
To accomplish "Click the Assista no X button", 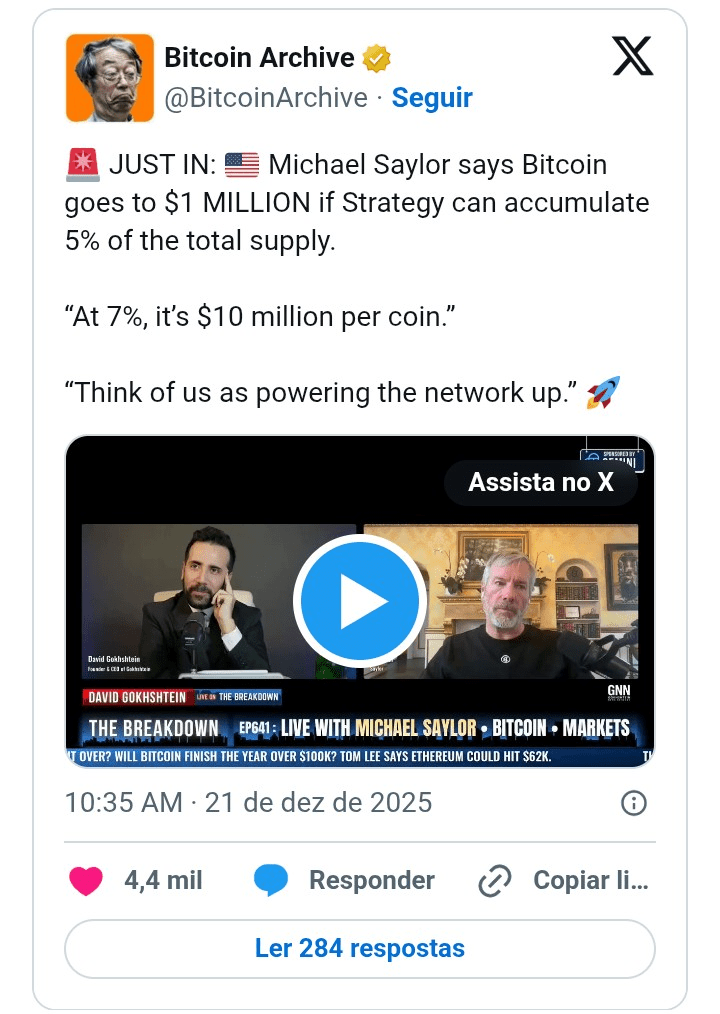I will pyautogui.click(x=540, y=482).
